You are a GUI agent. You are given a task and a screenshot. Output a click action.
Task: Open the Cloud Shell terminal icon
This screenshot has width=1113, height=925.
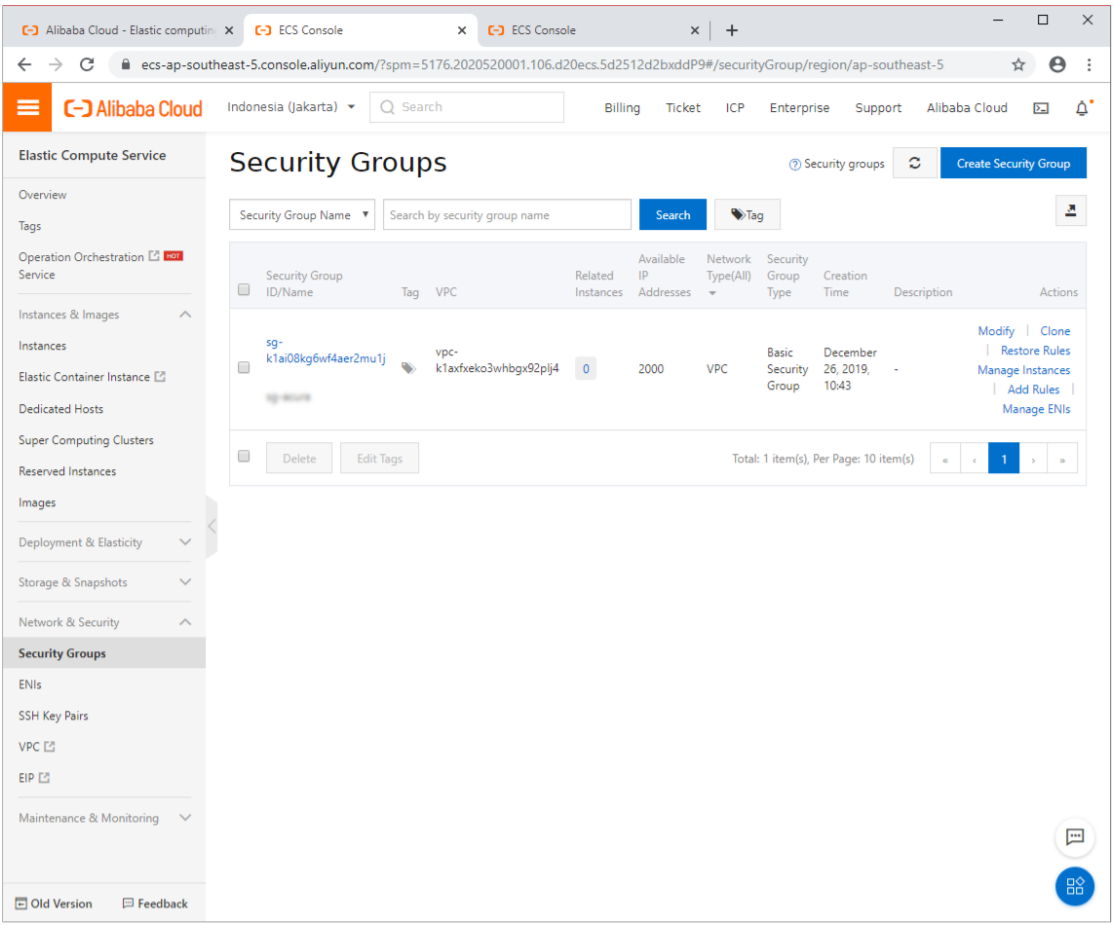point(1041,108)
